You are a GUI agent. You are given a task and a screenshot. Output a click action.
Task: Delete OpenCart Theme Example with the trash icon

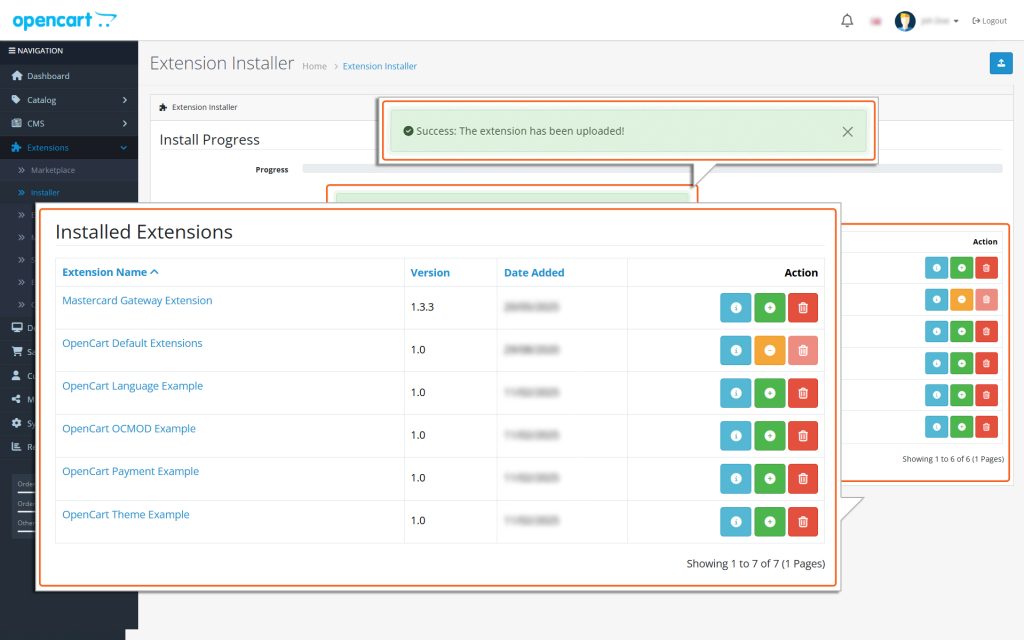802,521
